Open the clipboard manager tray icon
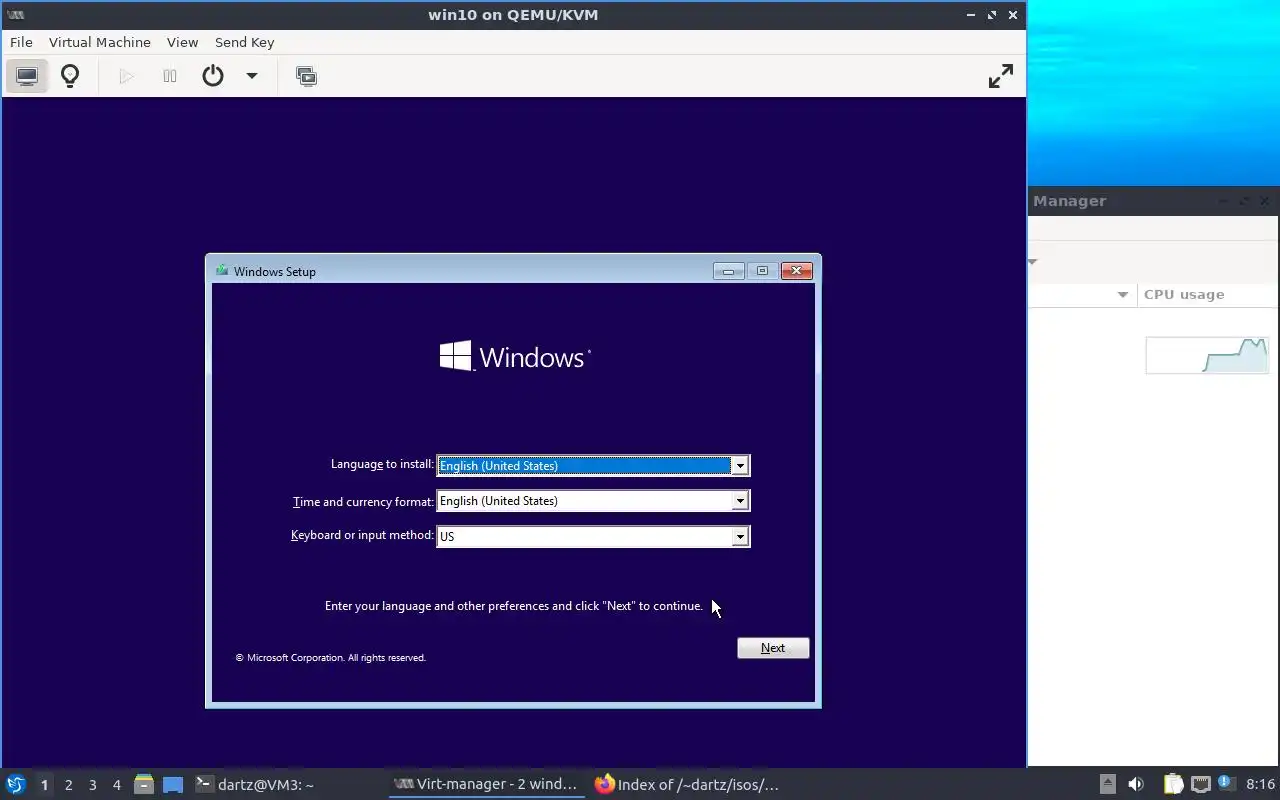 (1174, 785)
